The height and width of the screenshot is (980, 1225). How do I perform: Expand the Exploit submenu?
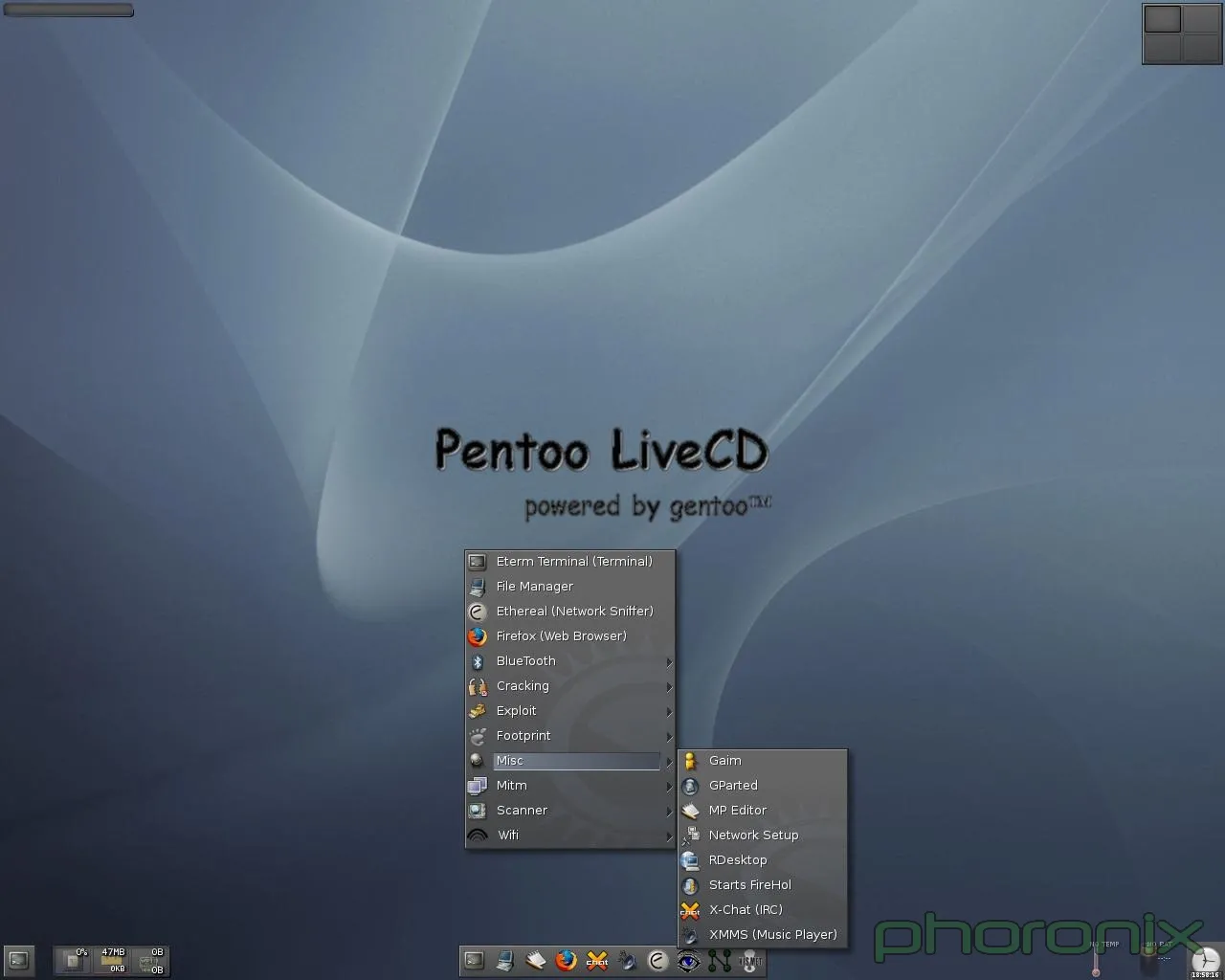coord(570,711)
